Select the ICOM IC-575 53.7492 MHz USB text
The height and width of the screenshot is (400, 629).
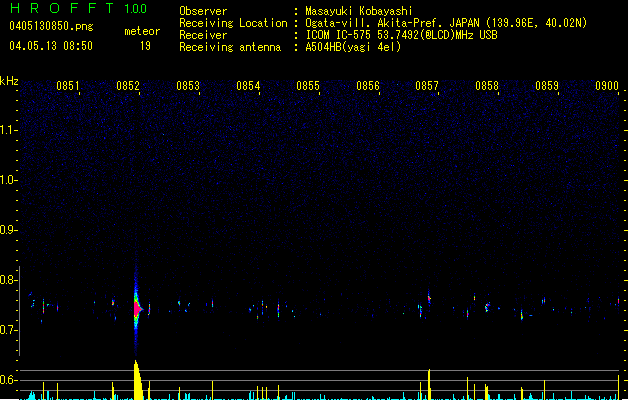pyautogui.click(x=402, y=35)
